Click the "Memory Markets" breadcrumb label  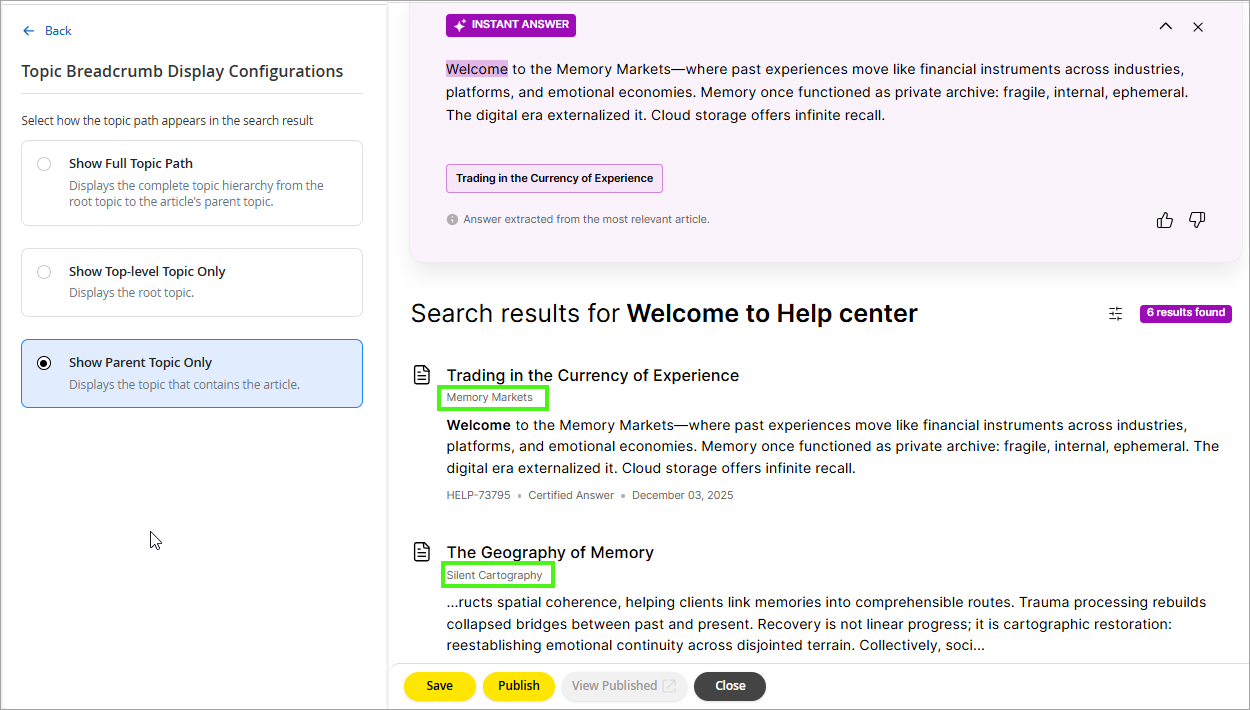(492, 397)
